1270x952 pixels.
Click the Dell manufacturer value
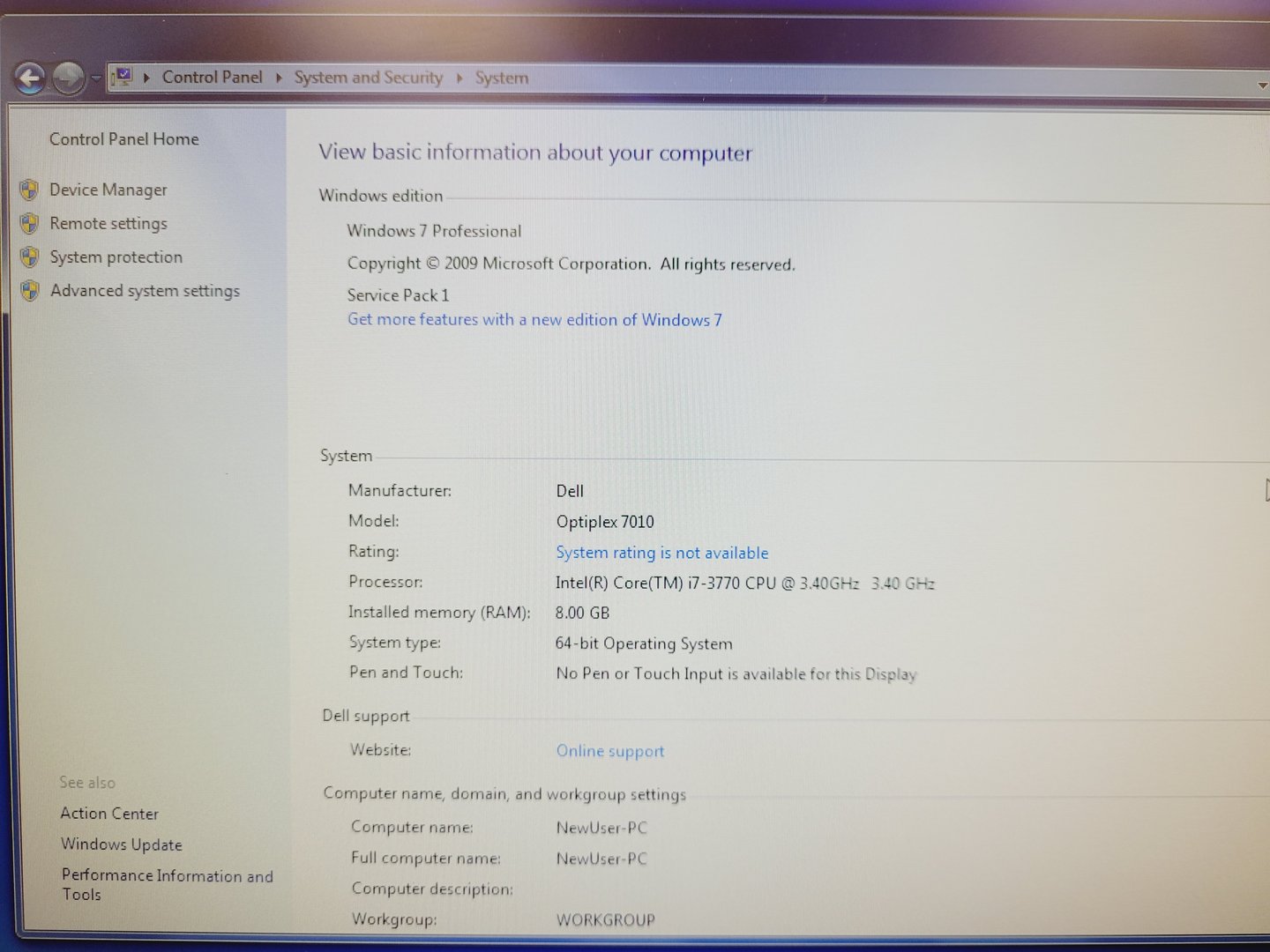(570, 491)
